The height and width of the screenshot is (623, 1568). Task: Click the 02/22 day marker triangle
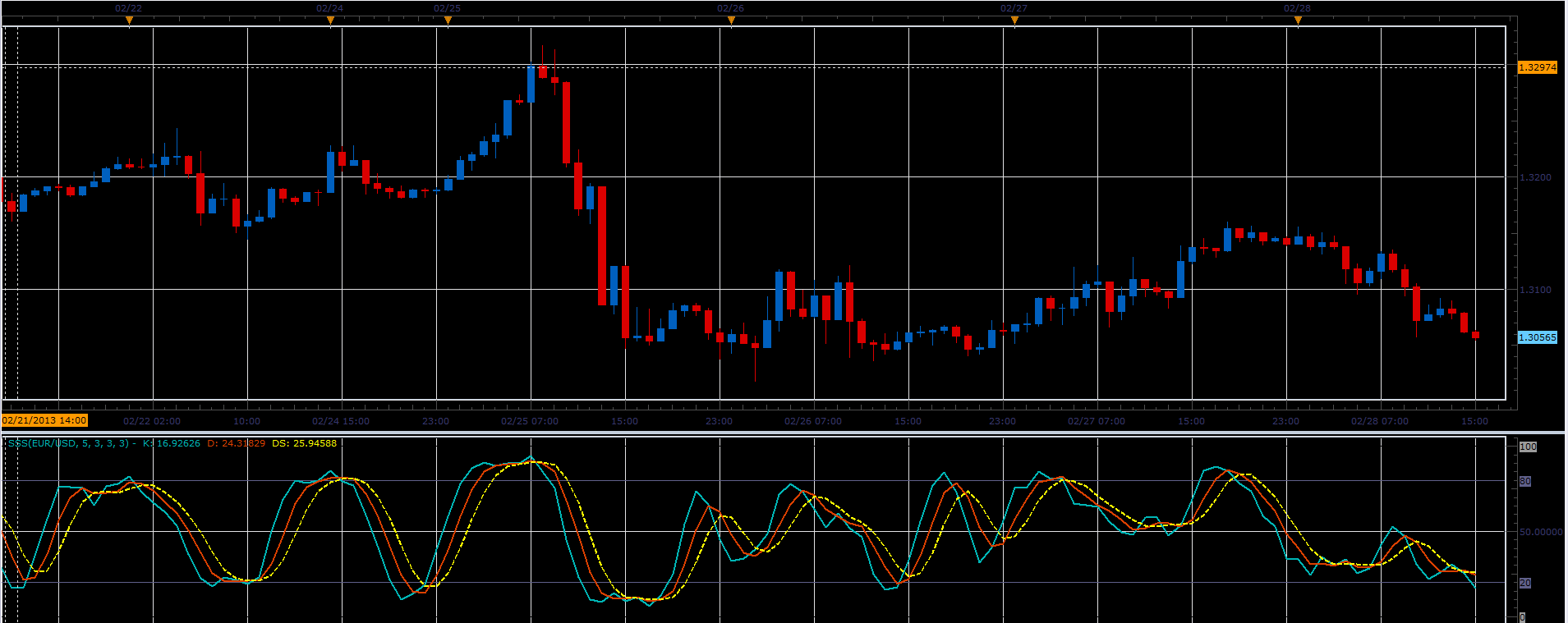point(129,21)
